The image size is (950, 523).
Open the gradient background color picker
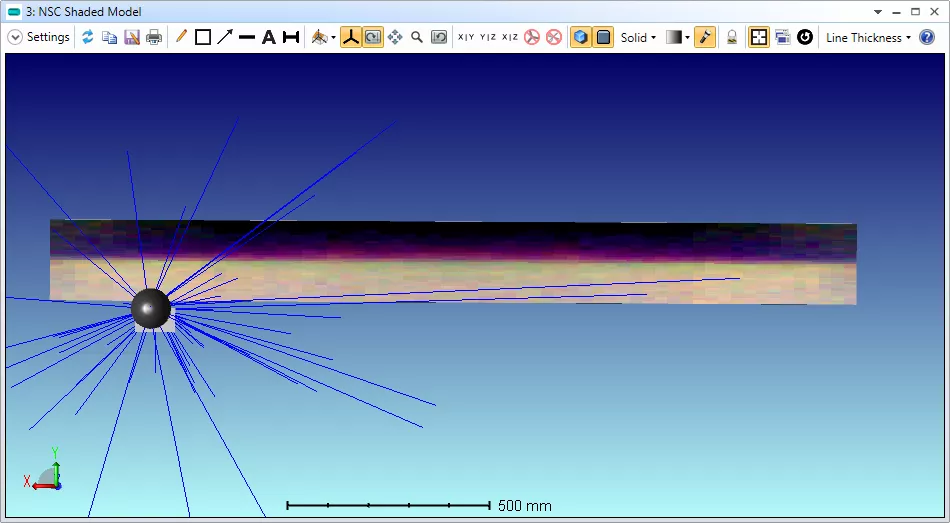pyautogui.click(x=675, y=37)
